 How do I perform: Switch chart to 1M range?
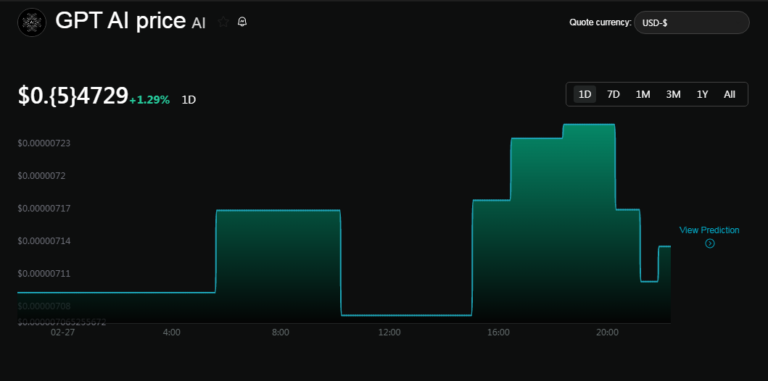[x=643, y=94]
